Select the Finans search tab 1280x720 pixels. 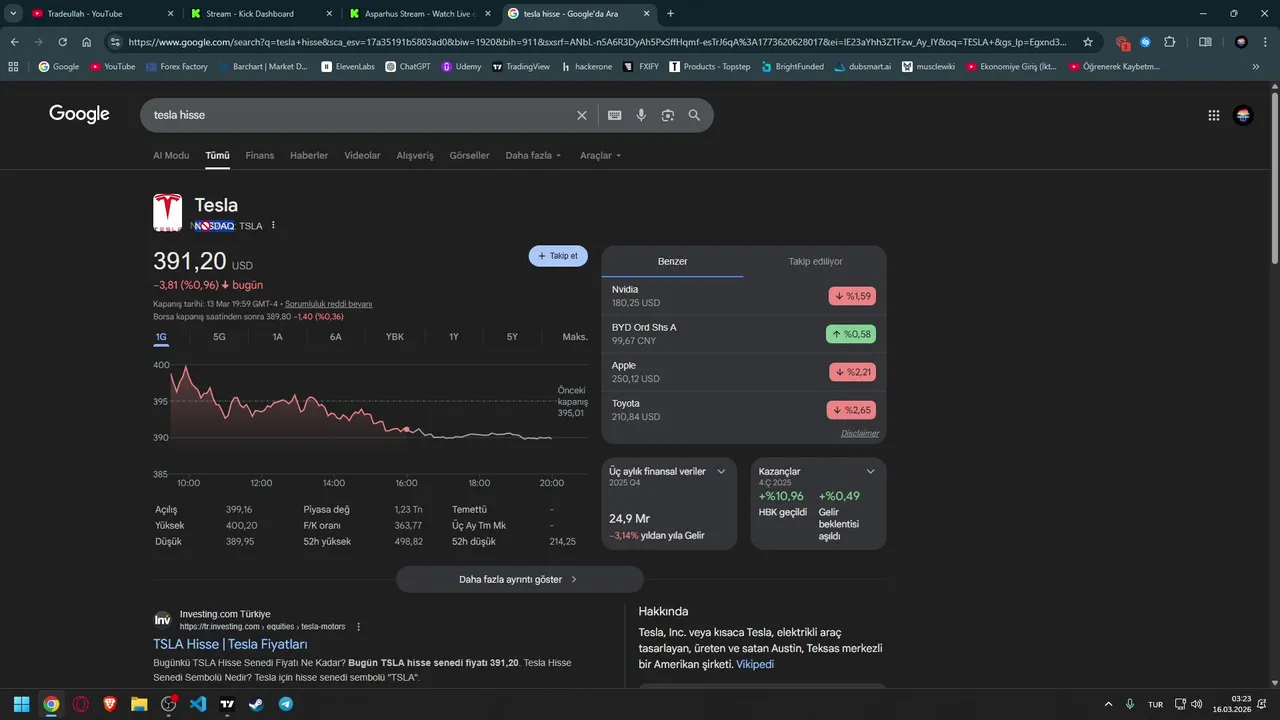tap(260, 156)
